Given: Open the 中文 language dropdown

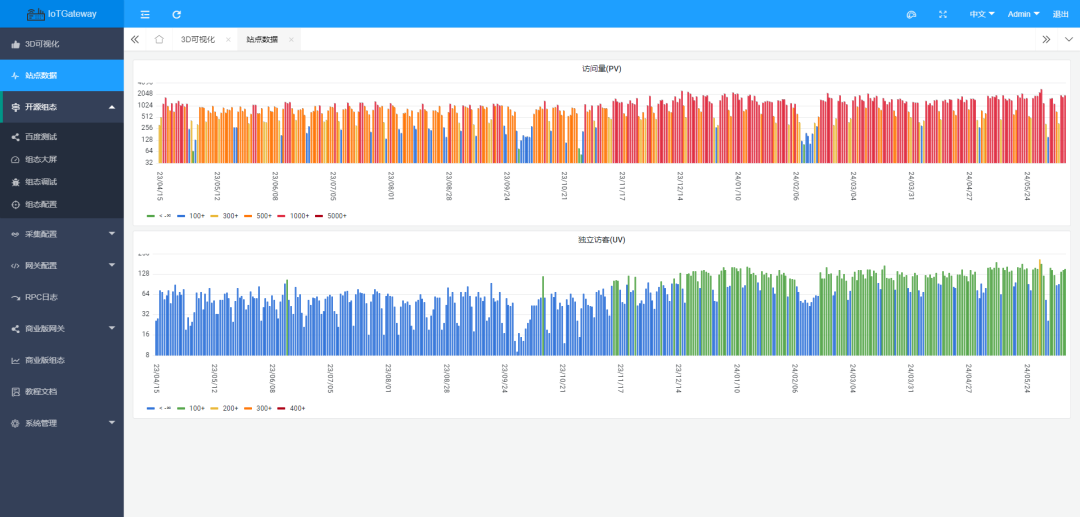Looking at the screenshot, I should 981,14.
